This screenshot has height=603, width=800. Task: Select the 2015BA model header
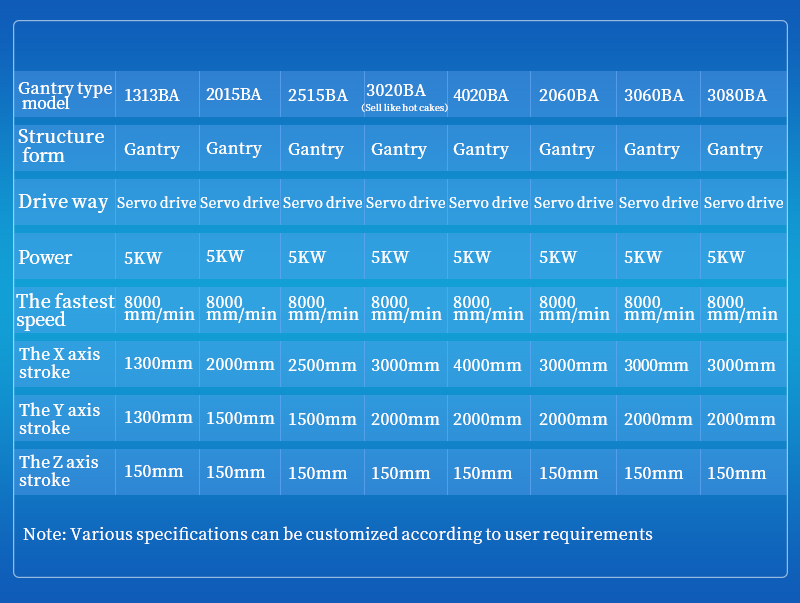234,94
